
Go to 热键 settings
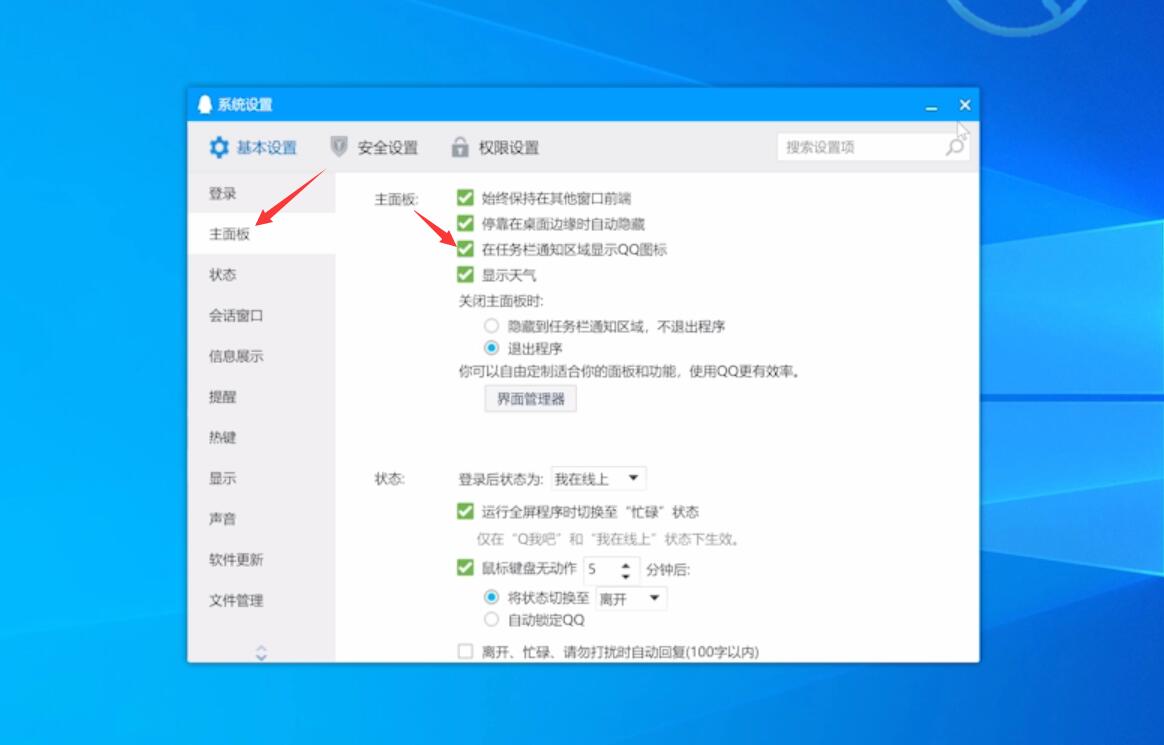pos(261,437)
